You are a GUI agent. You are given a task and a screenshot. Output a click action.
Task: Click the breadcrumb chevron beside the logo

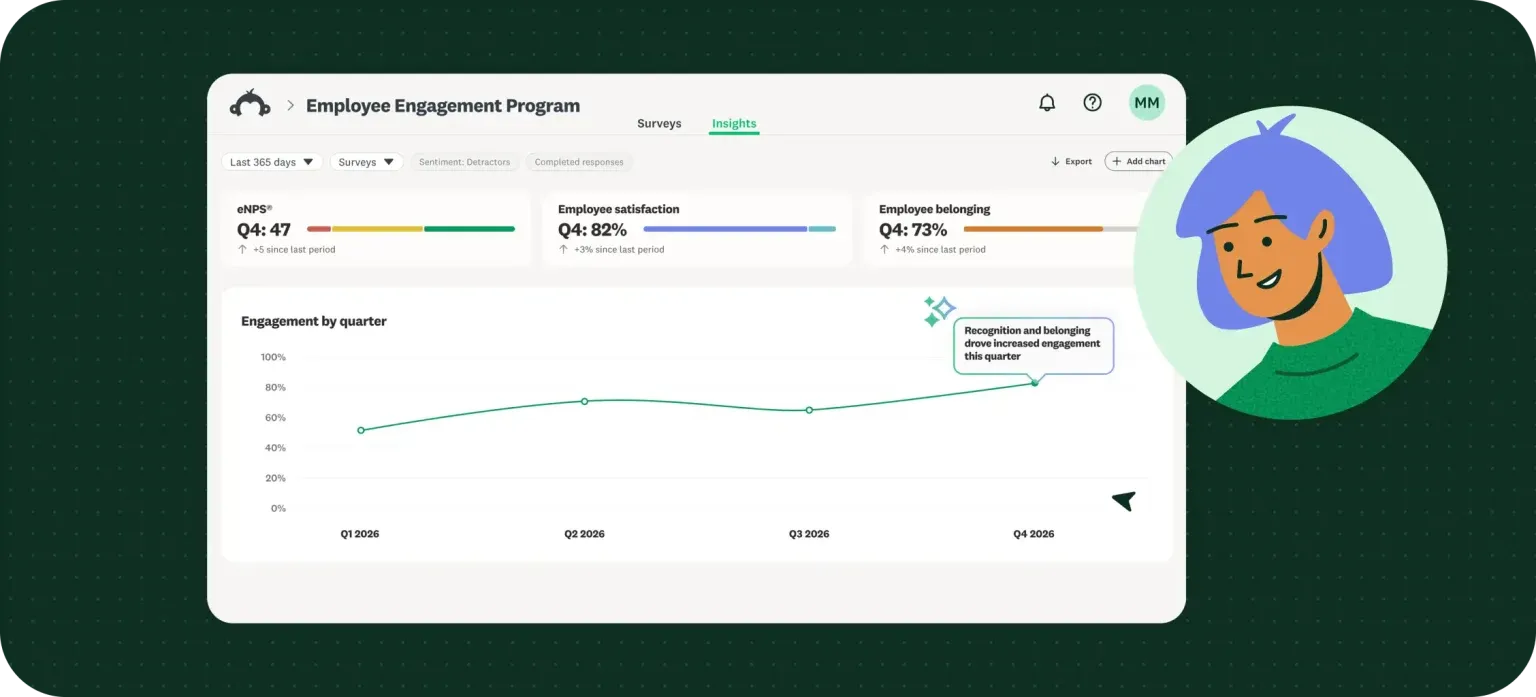[x=291, y=105]
